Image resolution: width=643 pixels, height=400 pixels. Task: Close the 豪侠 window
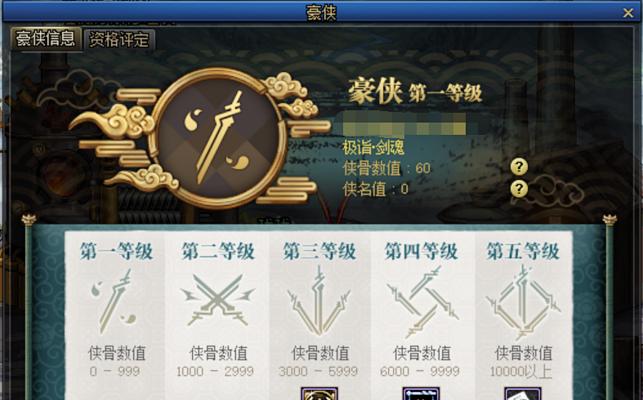(628, 13)
